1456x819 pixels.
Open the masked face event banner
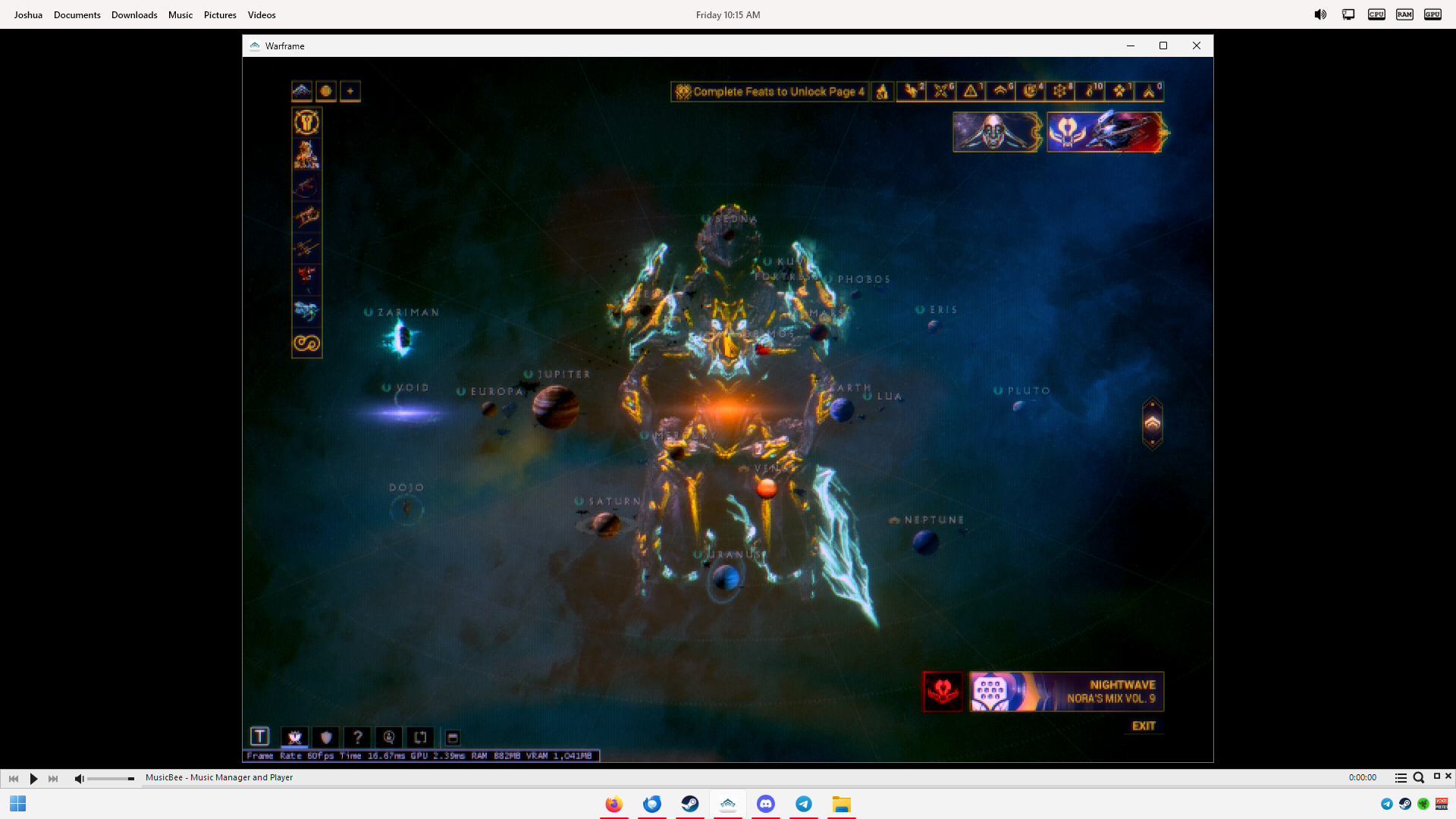[x=997, y=132]
